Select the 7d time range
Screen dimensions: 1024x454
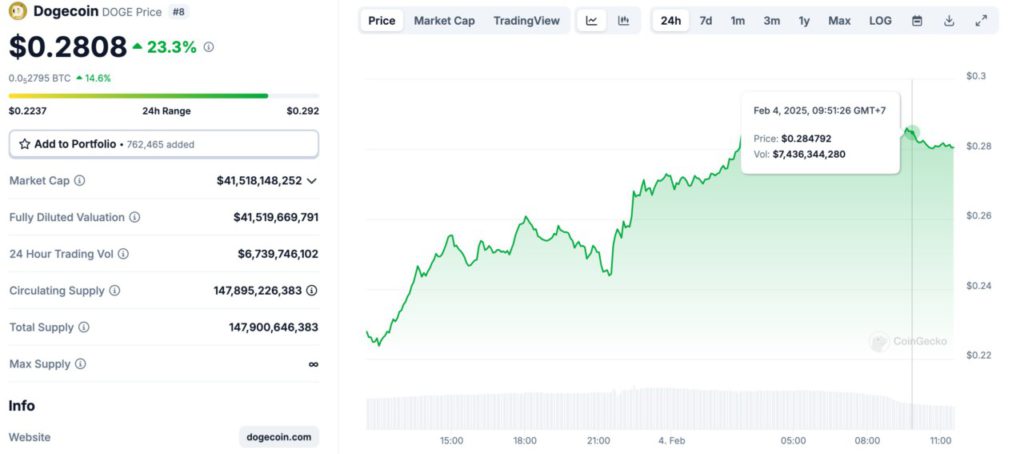point(706,21)
